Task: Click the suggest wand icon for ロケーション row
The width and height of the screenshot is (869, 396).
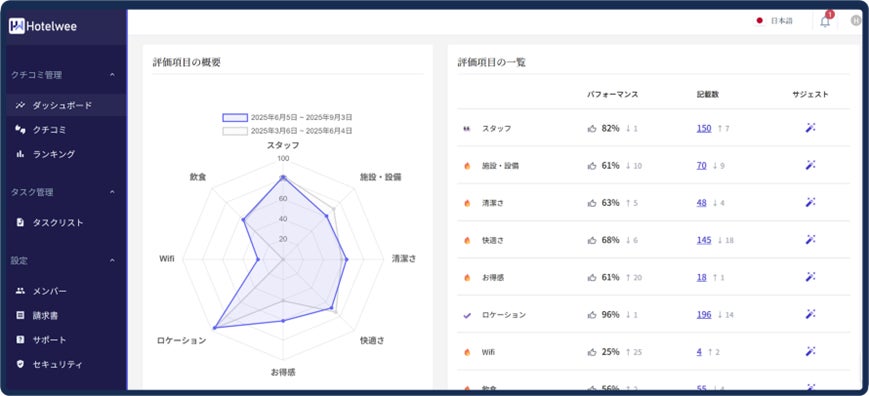Action: coord(810,314)
